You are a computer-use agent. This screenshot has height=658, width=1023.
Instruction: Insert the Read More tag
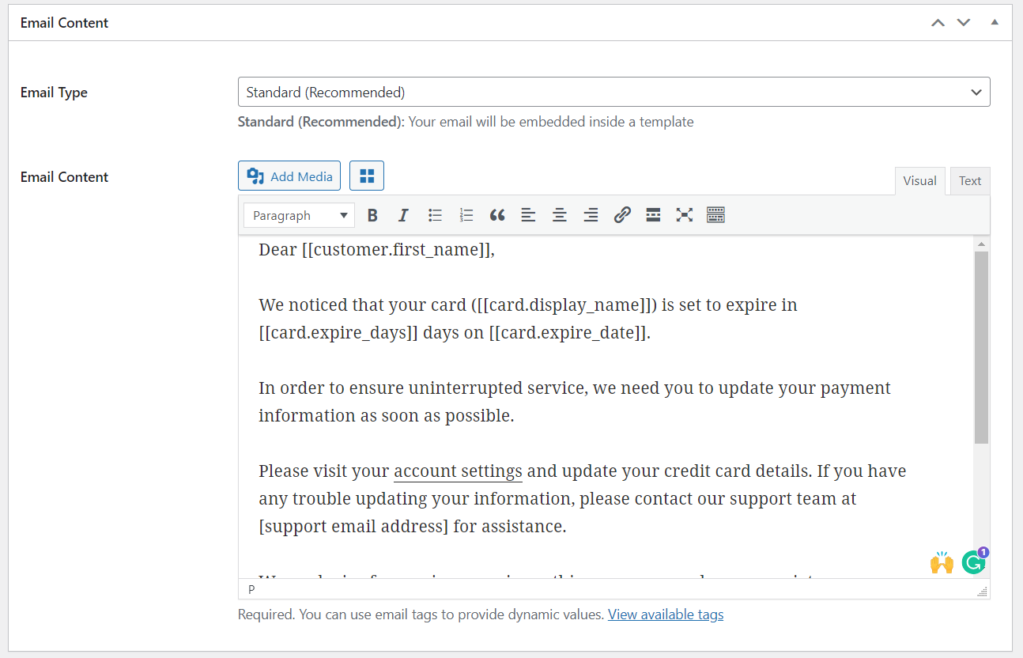[x=653, y=214]
